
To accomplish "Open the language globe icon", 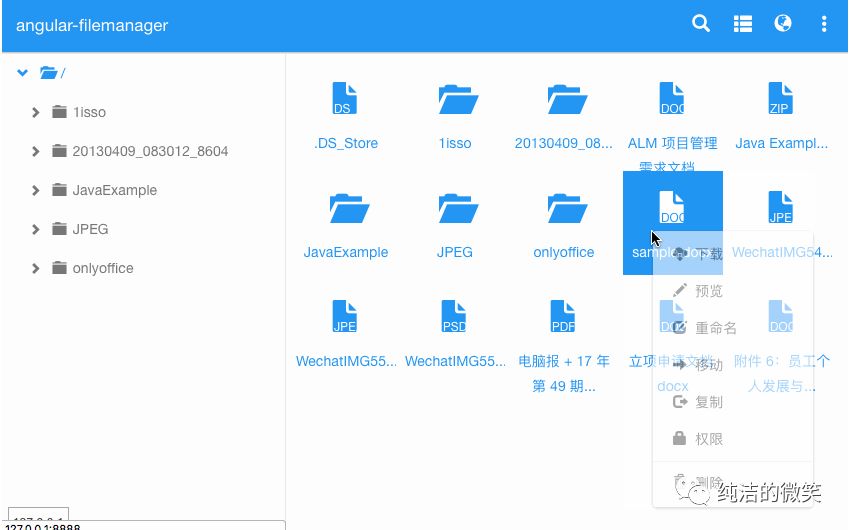I will 782,23.
